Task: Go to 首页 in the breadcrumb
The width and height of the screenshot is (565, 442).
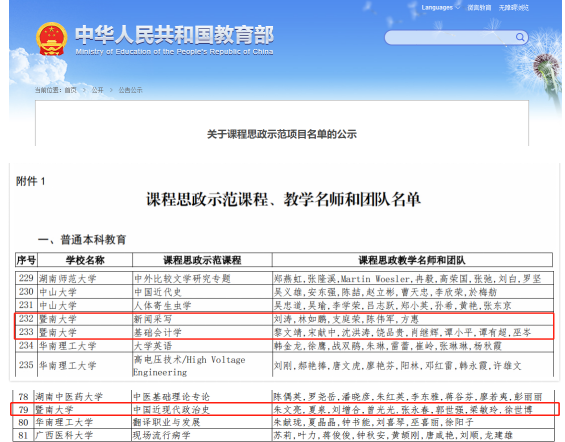Action: pos(71,90)
